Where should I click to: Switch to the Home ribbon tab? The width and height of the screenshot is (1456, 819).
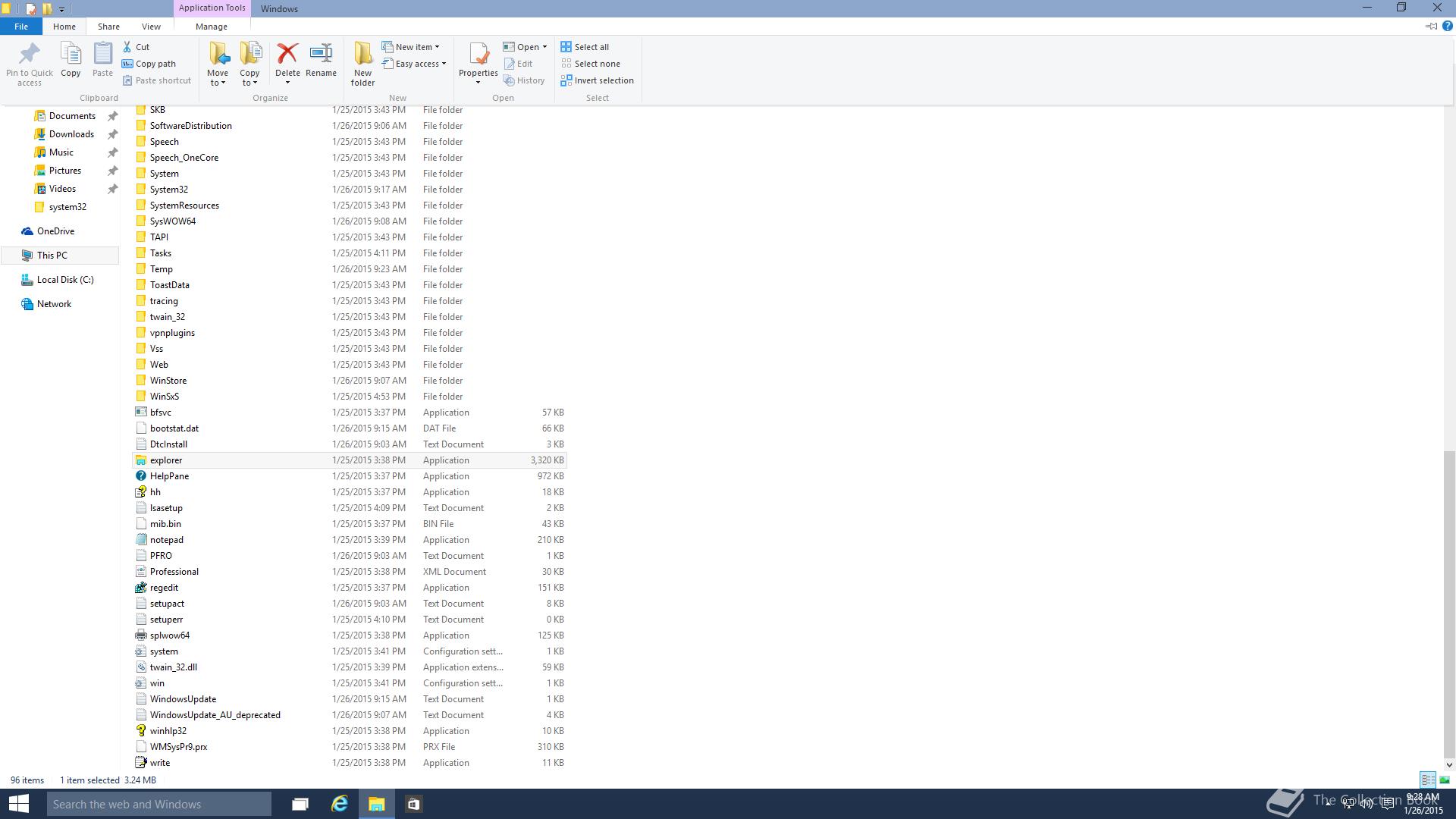(64, 26)
